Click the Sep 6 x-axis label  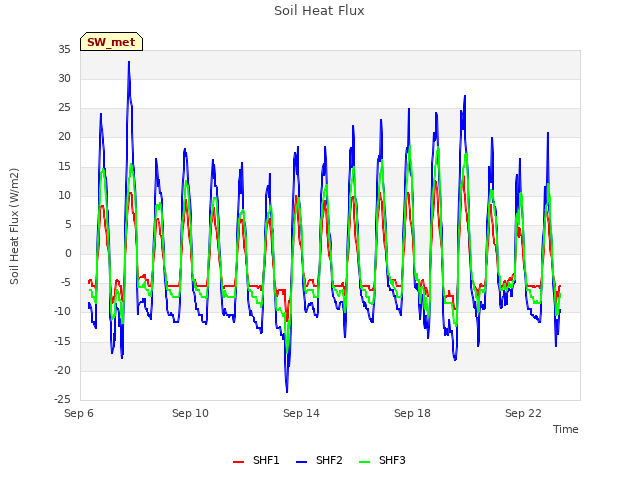coord(79,413)
